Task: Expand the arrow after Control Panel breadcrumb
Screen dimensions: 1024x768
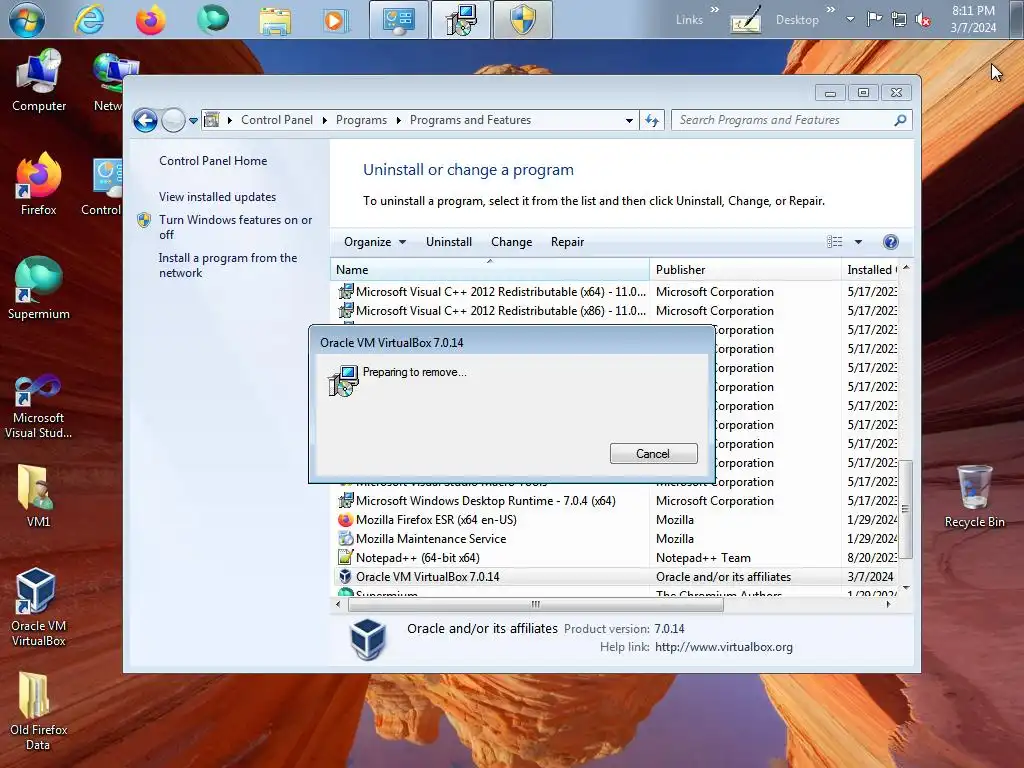Action: [x=325, y=120]
